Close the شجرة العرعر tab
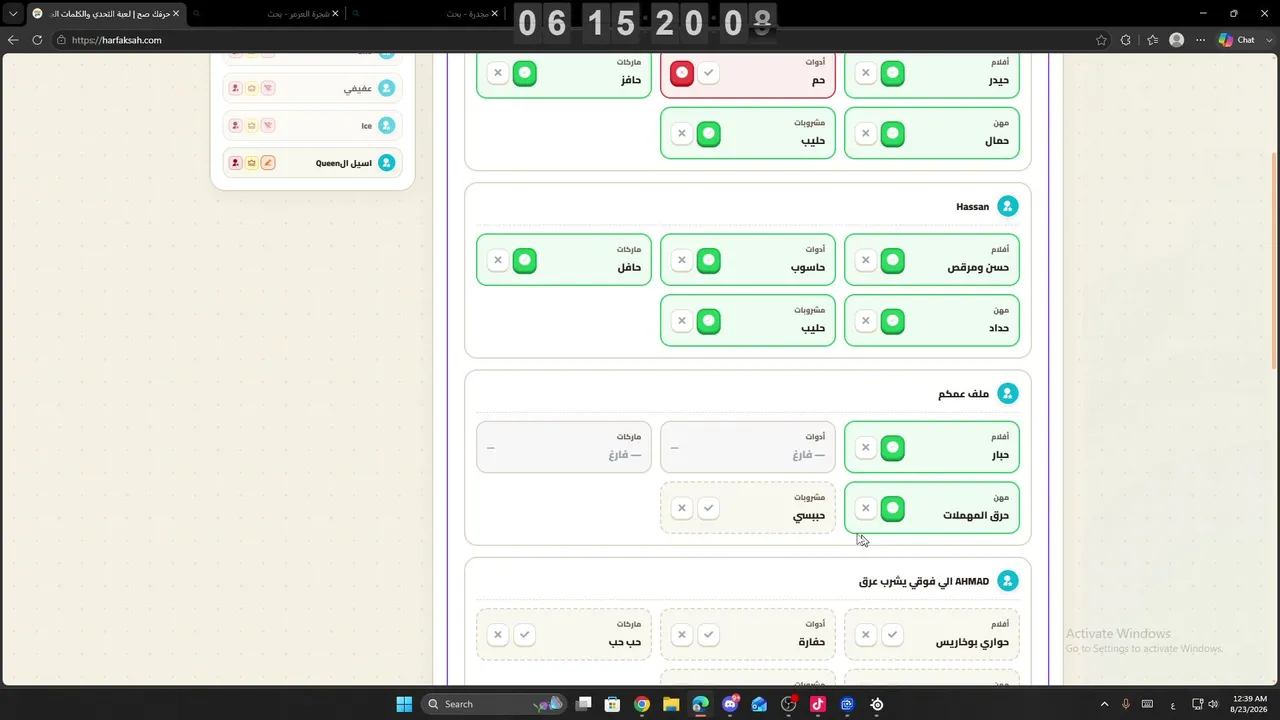 [335, 14]
